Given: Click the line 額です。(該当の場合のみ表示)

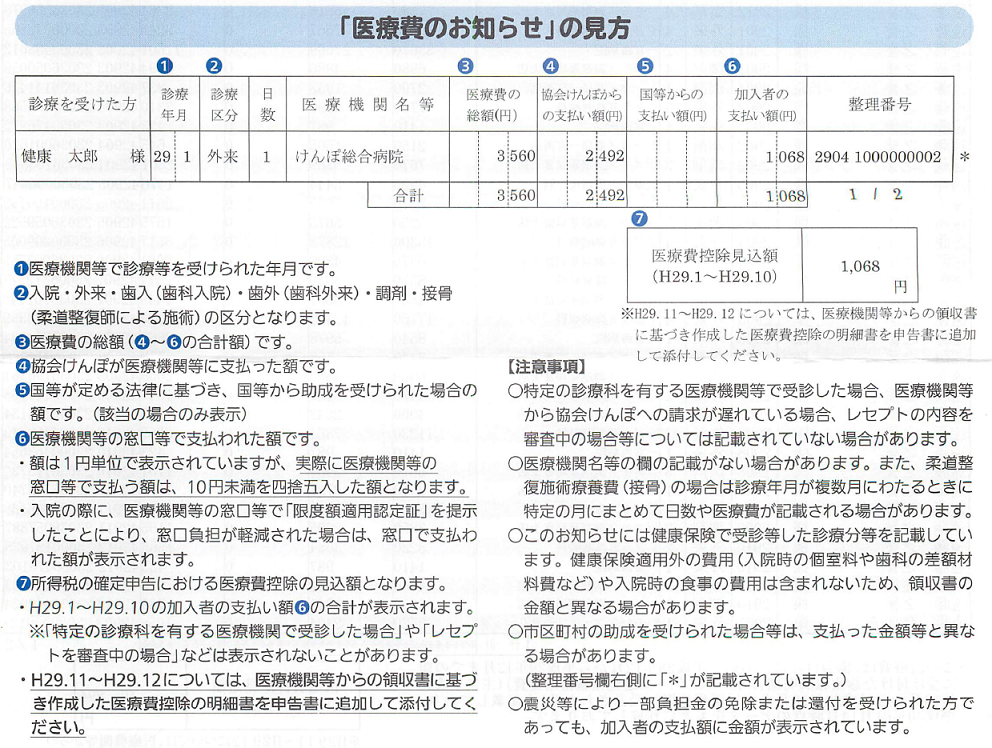Looking at the screenshot, I should pyautogui.click(x=138, y=415).
